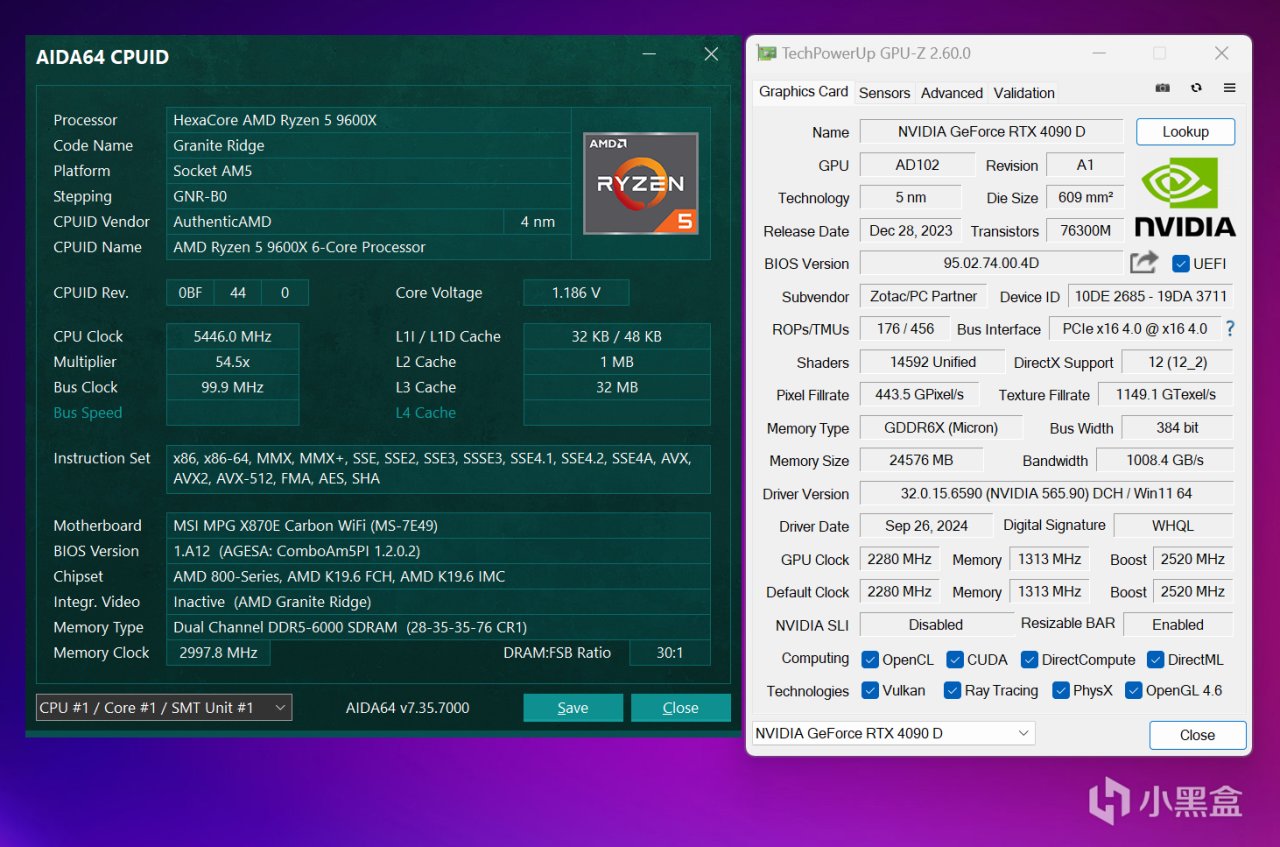Click the Driver Date Sep 26, 2024 field
The image size is (1280, 847).
click(927, 527)
